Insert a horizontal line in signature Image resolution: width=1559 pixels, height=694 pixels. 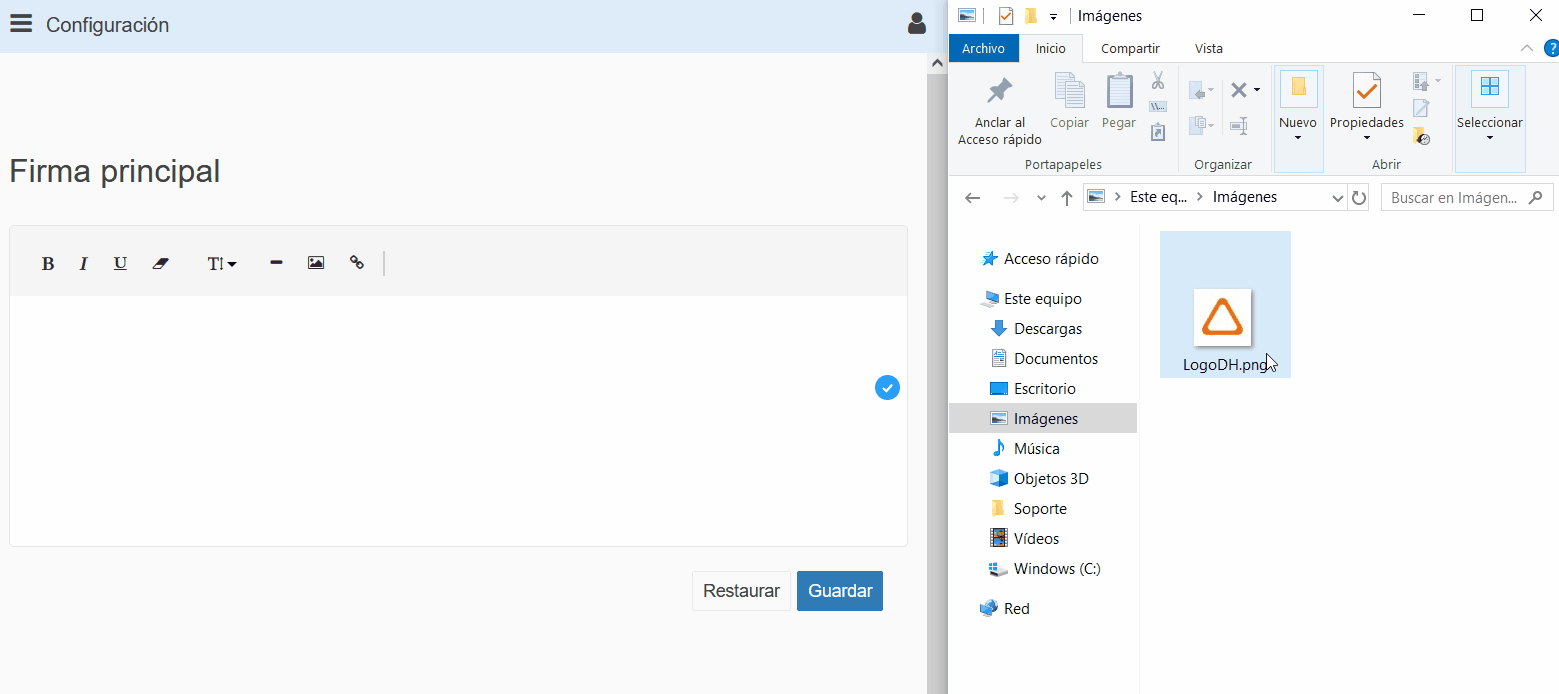(276, 263)
